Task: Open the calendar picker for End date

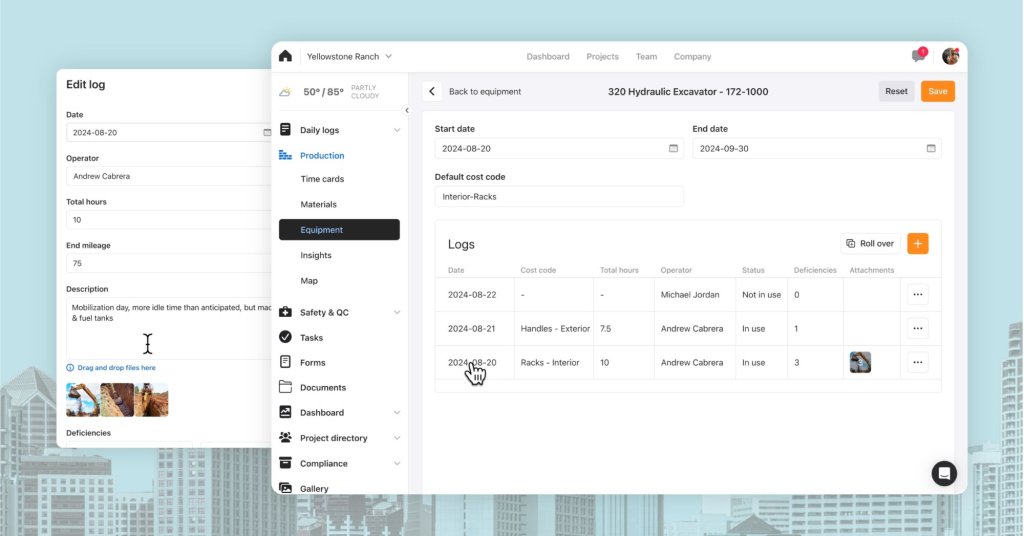Action: click(931, 148)
